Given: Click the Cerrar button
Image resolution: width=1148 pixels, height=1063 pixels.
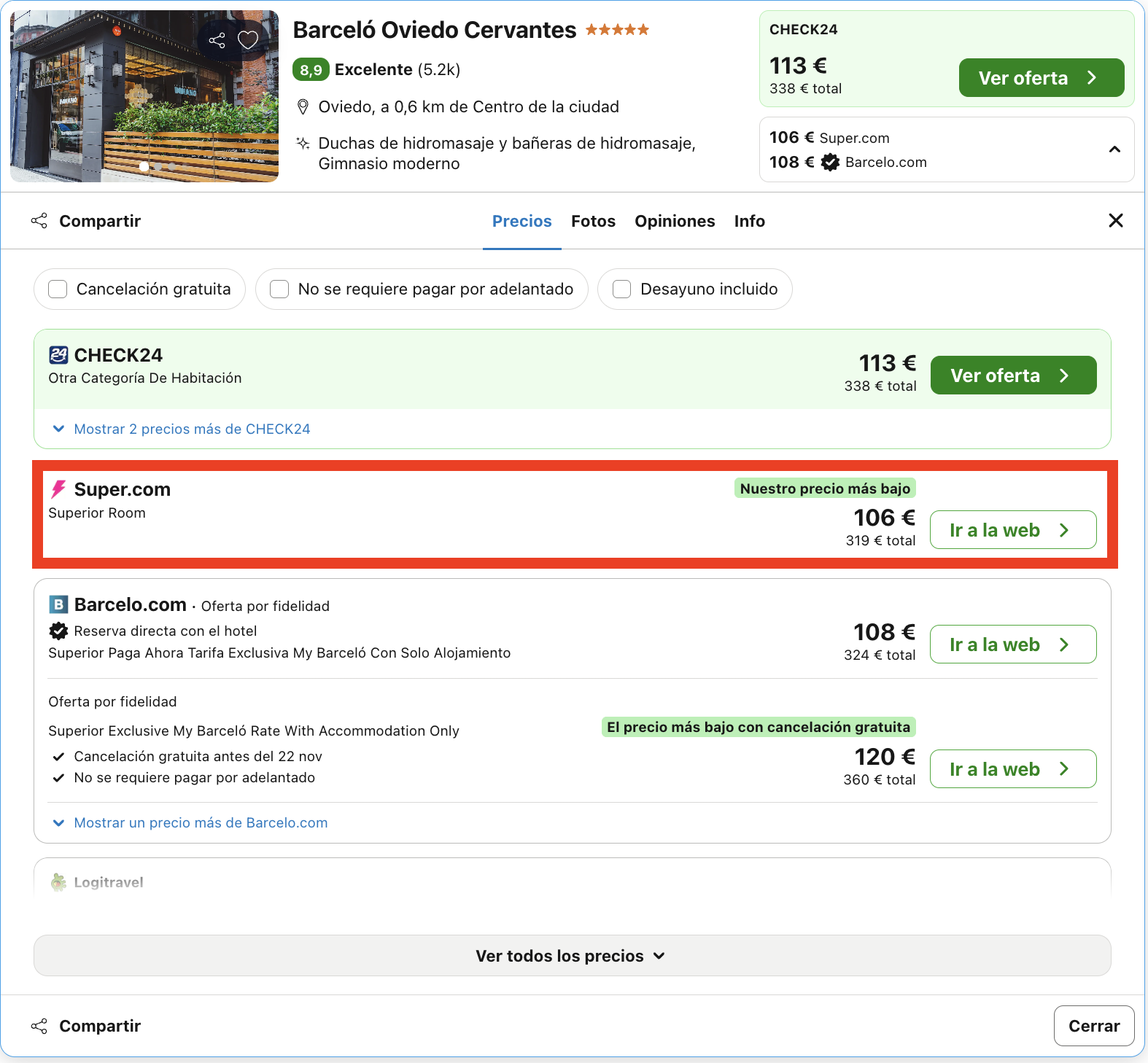Looking at the screenshot, I should pyautogui.click(x=1094, y=1026).
